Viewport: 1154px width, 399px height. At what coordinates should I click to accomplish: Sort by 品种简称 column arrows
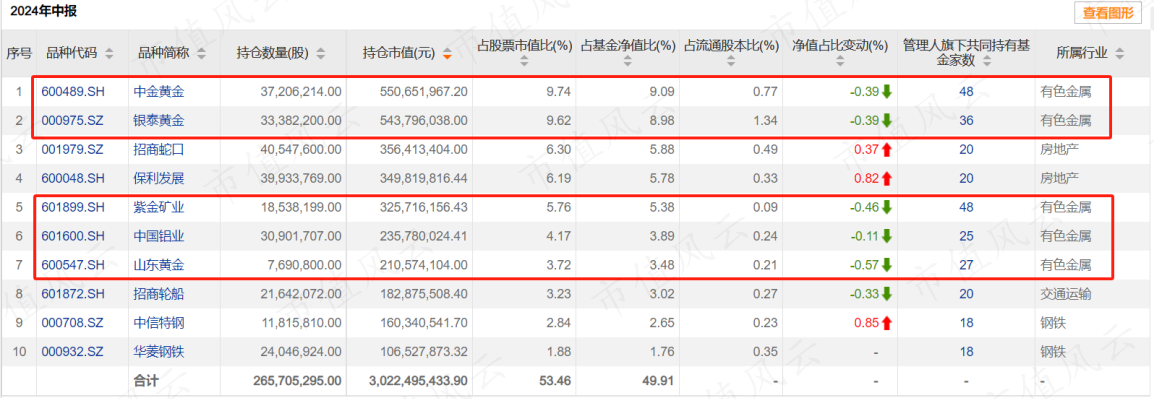(202, 53)
